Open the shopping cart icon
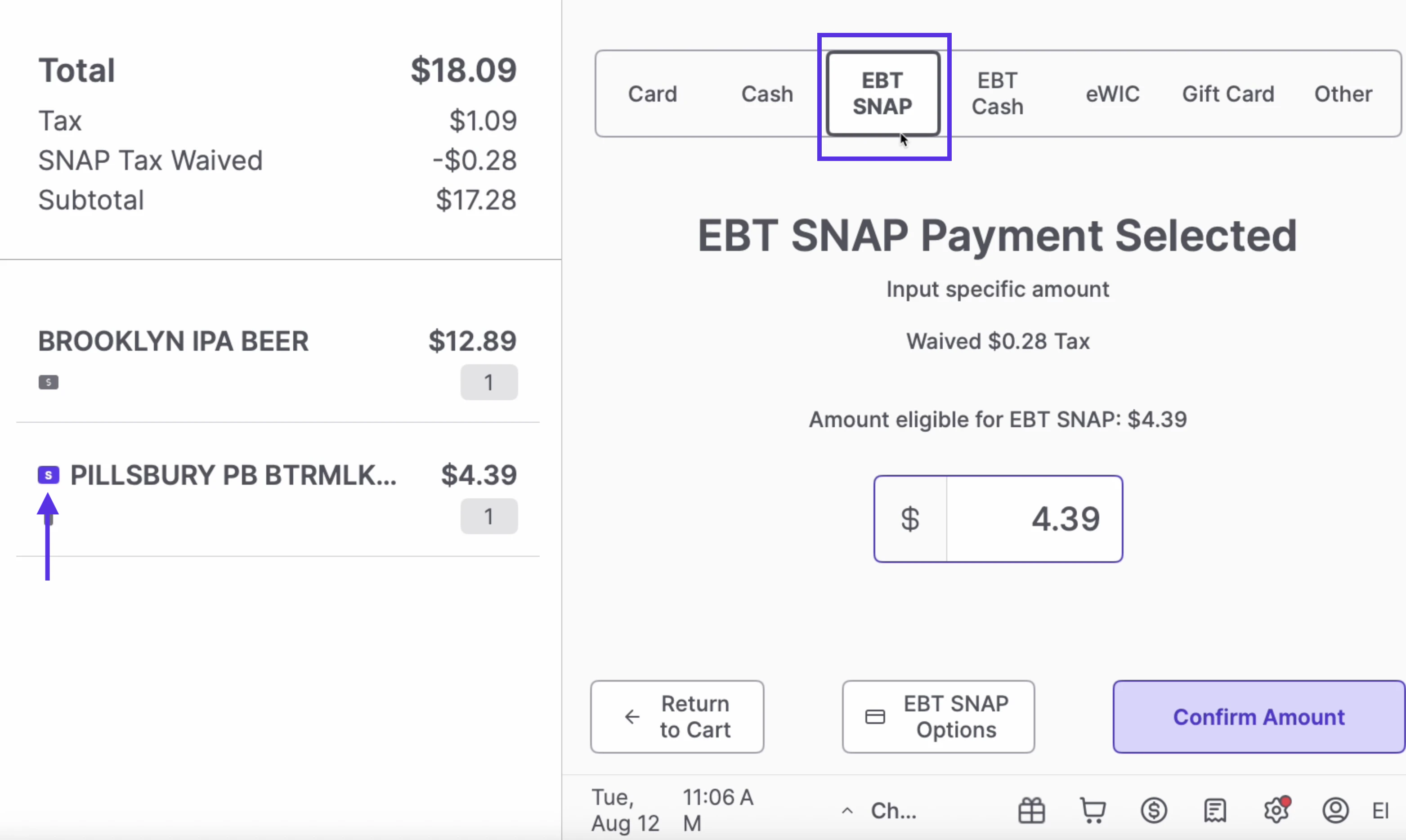This screenshot has width=1406, height=840. click(1092, 810)
